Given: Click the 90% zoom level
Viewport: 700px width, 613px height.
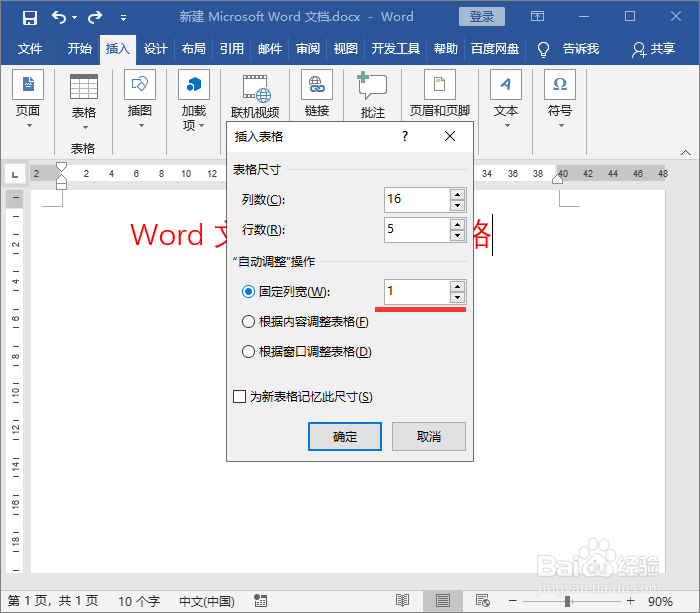Looking at the screenshot, I should pos(660,601).
